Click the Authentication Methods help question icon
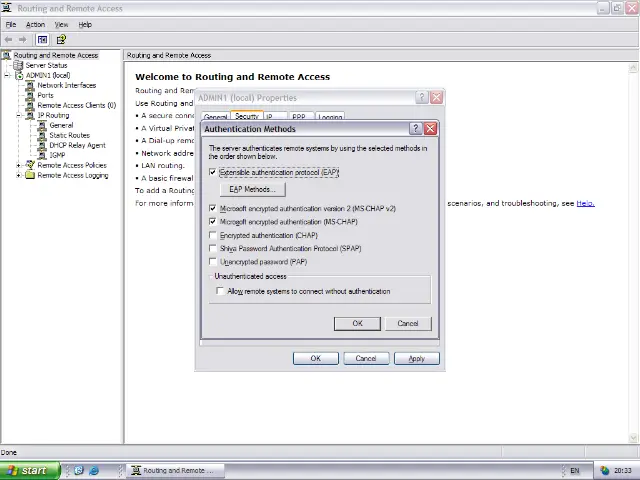Viewport: 640px width, 480px height. pos(415,129)
